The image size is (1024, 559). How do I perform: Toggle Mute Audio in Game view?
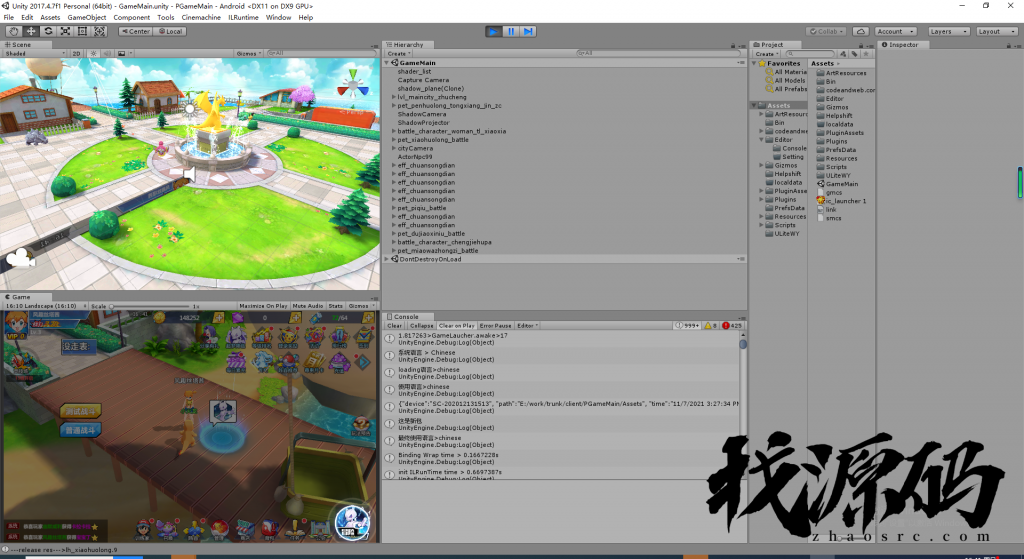click(x=308, y=306)
